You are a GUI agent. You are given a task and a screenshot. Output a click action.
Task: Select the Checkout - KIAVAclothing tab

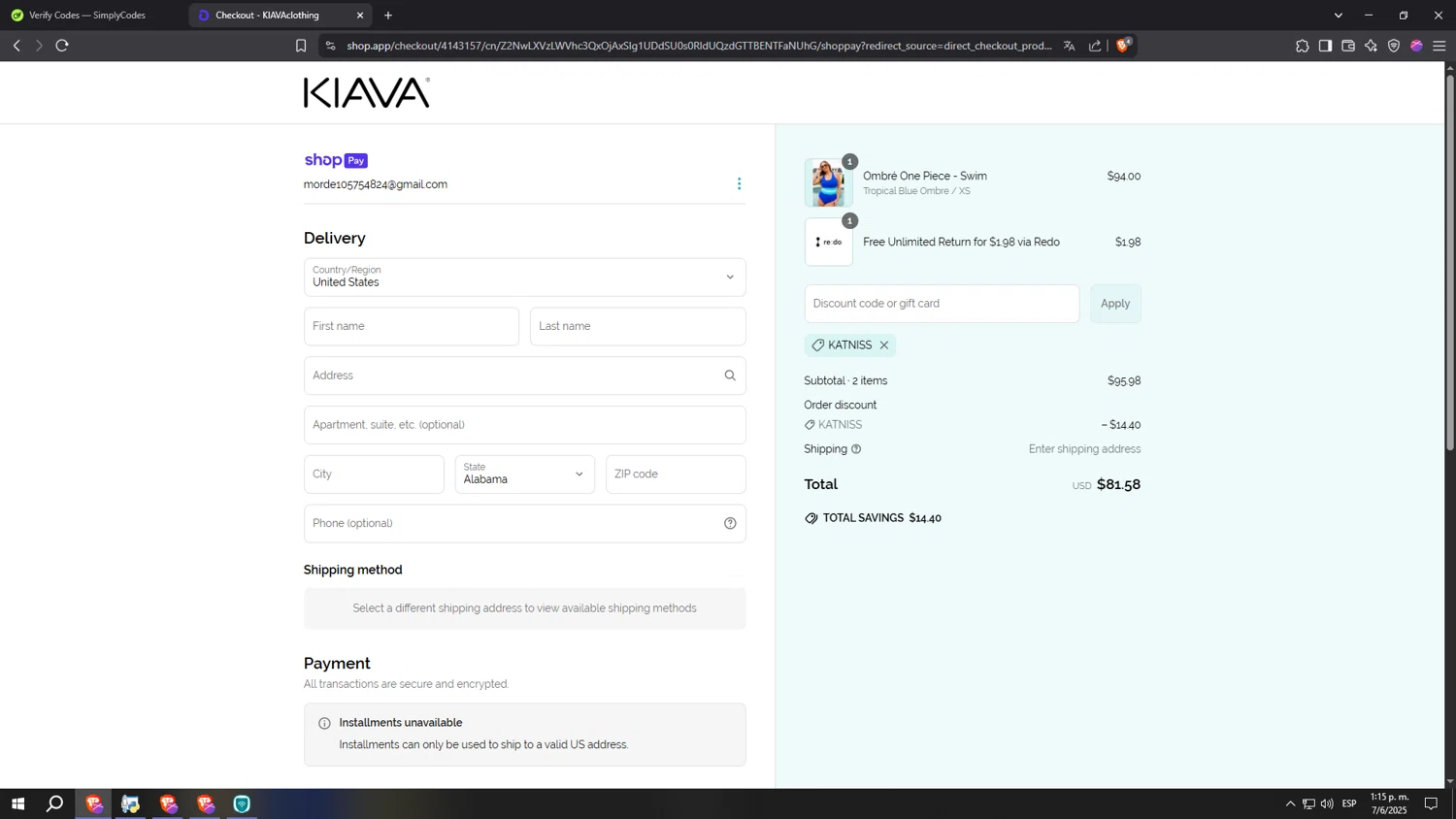pos(280,16)
